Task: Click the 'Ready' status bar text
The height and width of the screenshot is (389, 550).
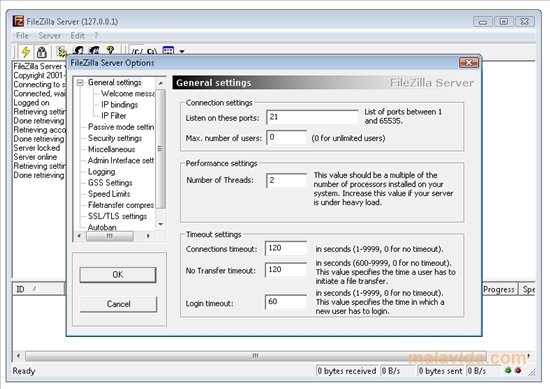Action: pyautogui.click(x=24, y=371)
